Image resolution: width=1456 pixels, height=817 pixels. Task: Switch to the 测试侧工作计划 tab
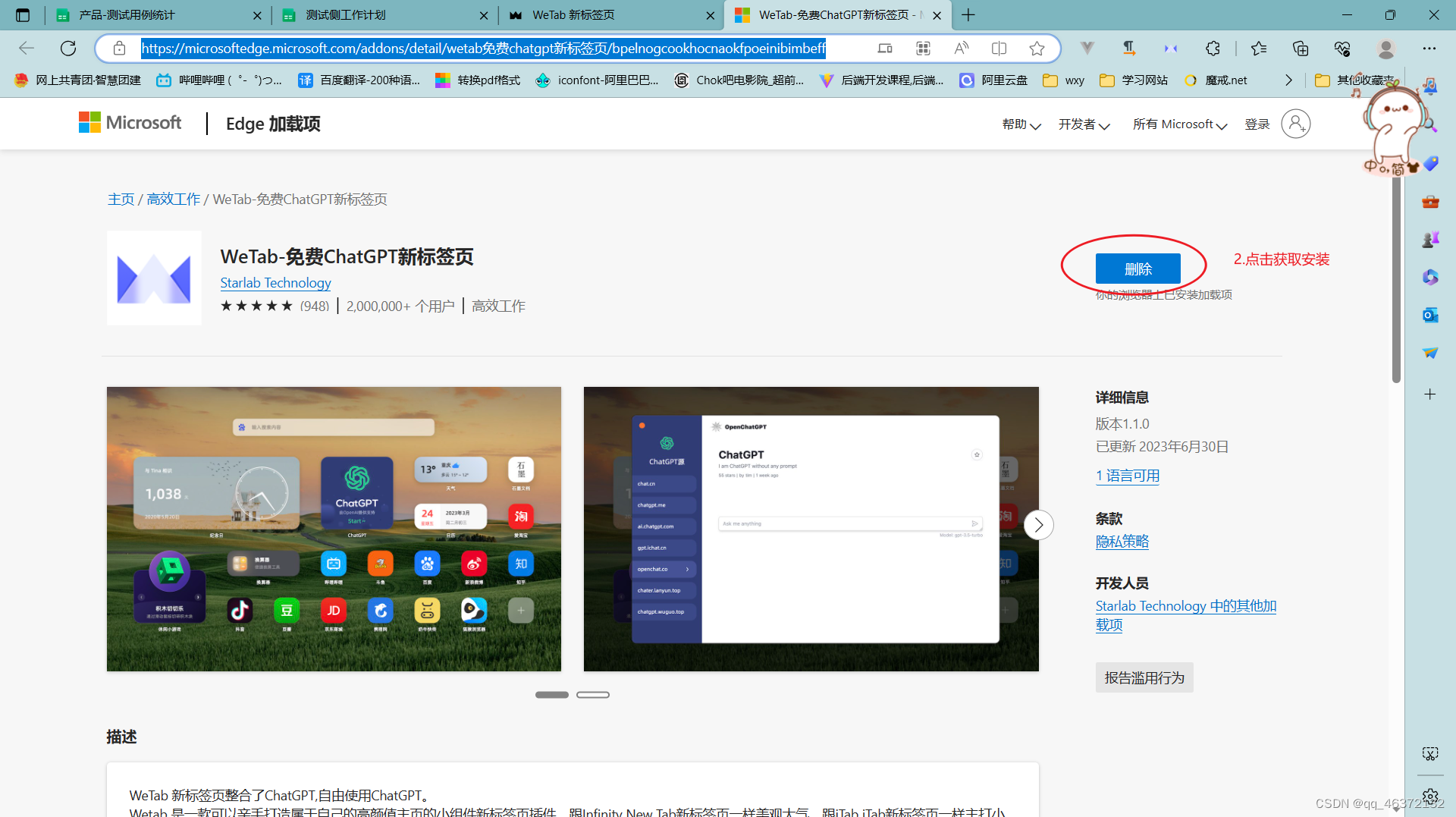pos(384,15)
